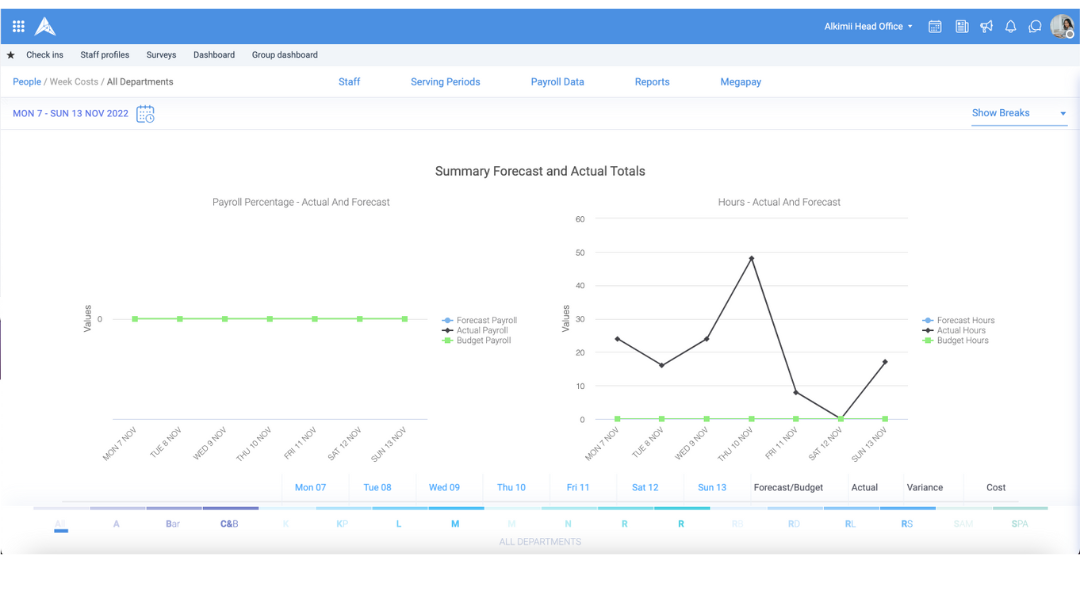This screenshot has height=600, width=1080.
Task: Open the profile avatar menu
Action: [1062, 26]
